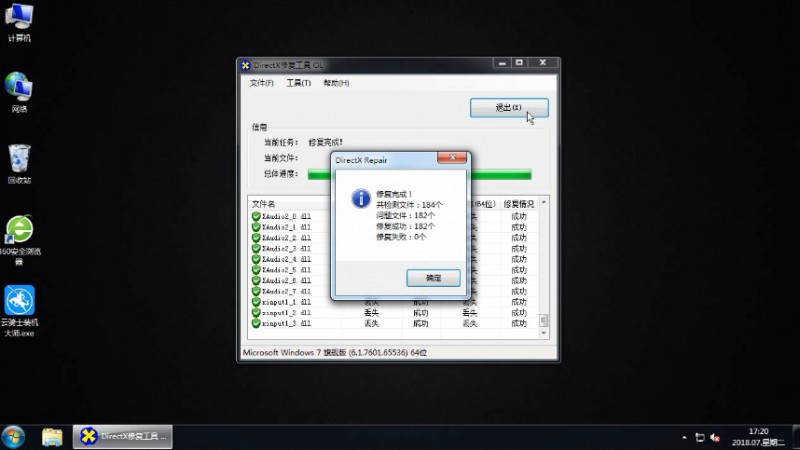Click the network icon in system tray
800x450 pixels.
700,437
